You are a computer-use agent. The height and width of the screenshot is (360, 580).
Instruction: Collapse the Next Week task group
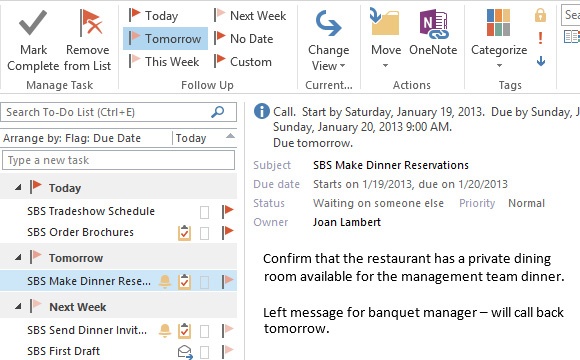point(18,306)
